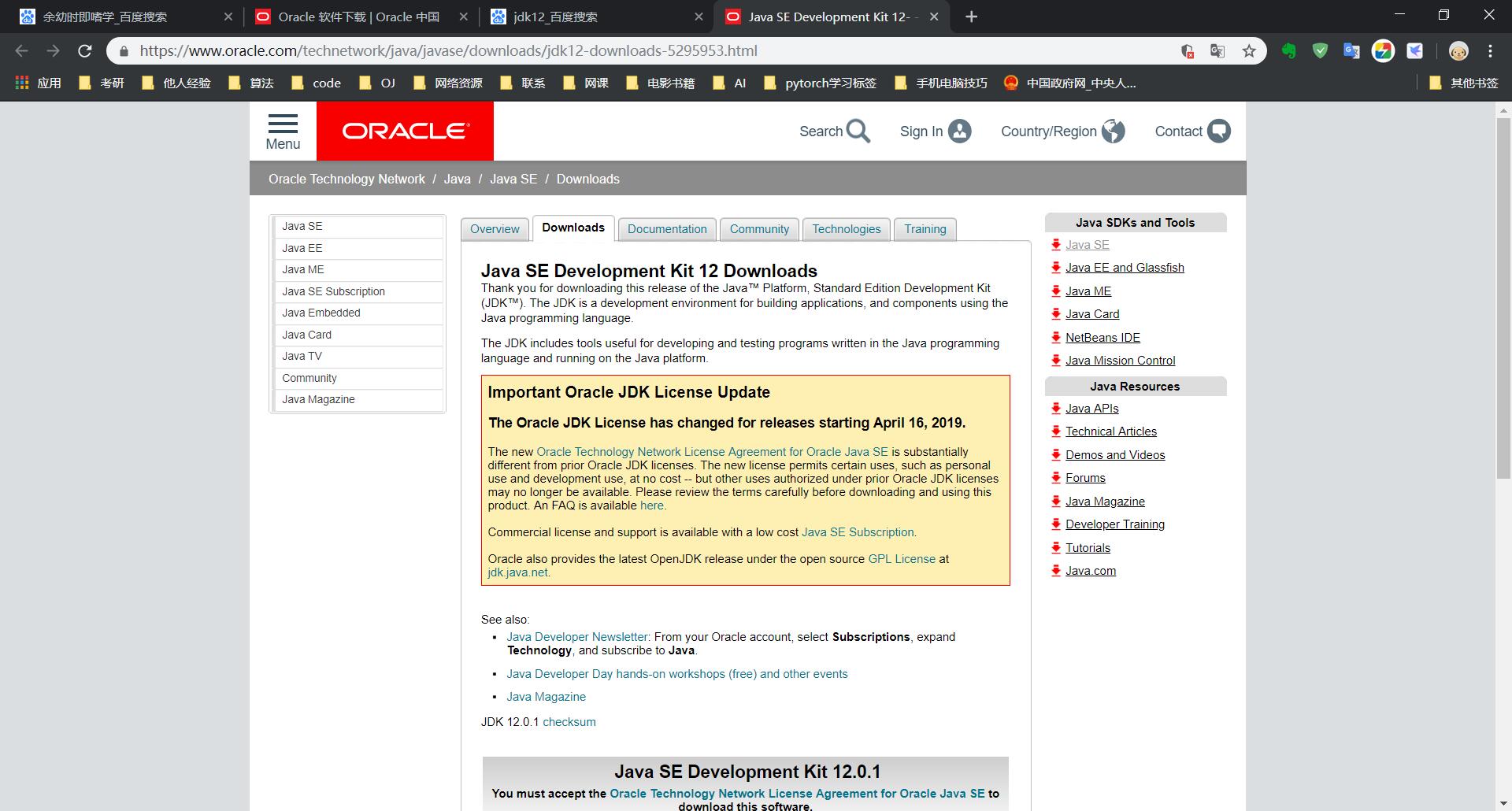Screen dimensions: 1512x811
Task: Switch to the Documentation tab
Action: coord(667,229)
